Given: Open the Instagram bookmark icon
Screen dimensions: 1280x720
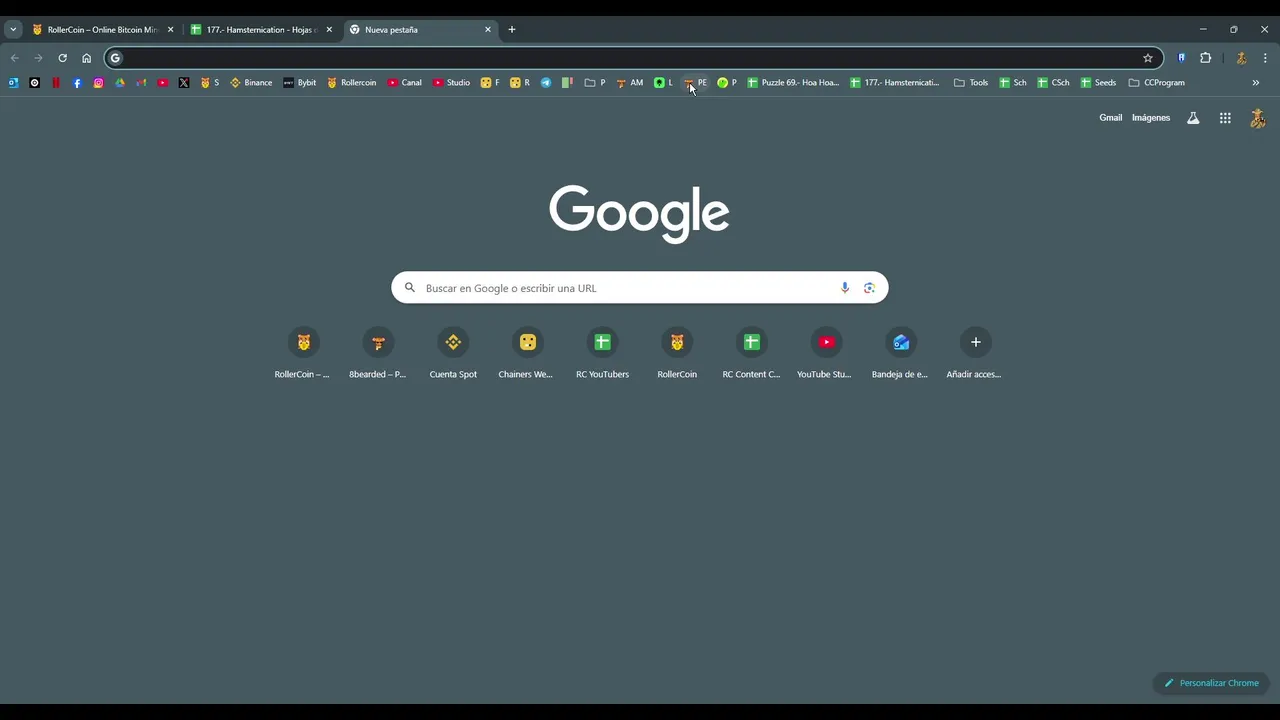Looking at the screenshot, I should pyautogui.click(x=98, y=83).
